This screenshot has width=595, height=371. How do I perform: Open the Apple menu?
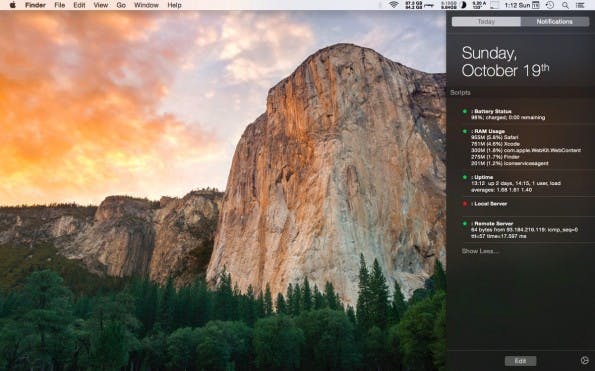click(x=13, y=5)
